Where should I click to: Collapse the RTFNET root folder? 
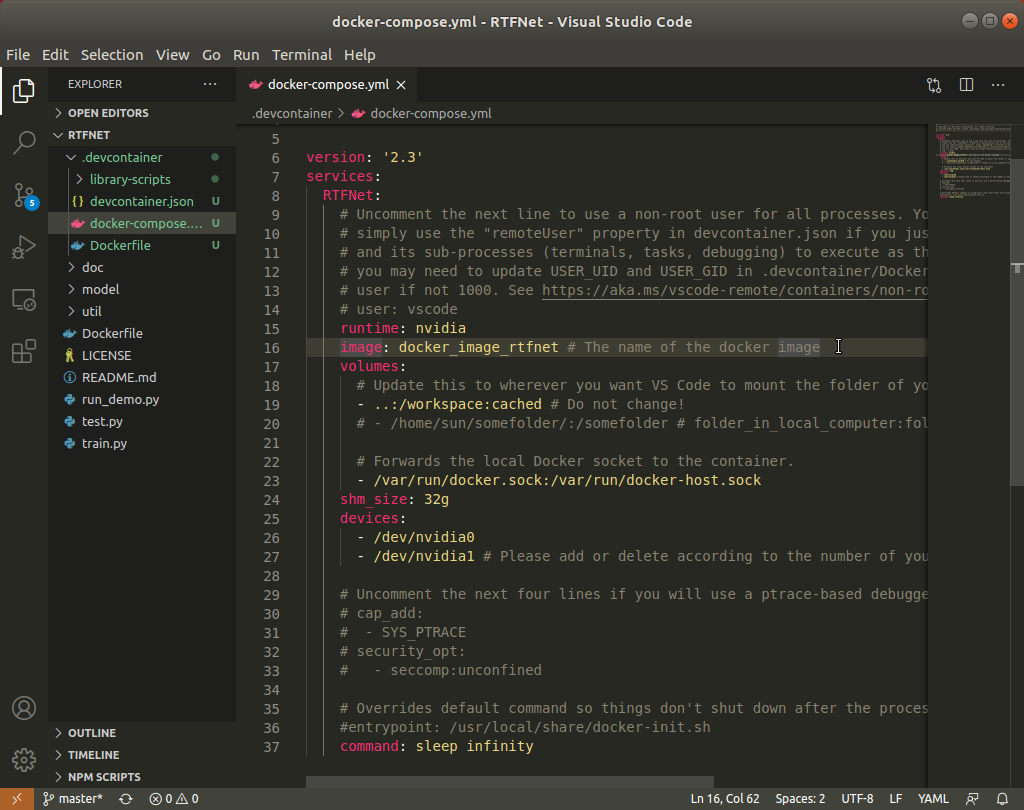tap(142, 135)
